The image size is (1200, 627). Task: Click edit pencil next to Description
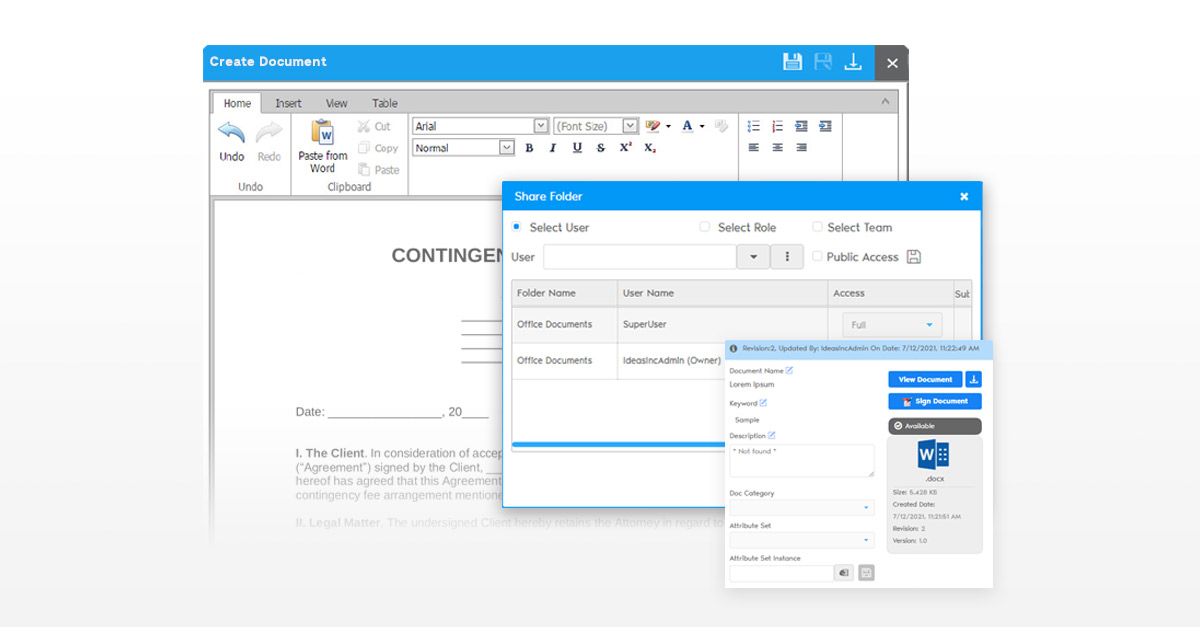point(772,436)
